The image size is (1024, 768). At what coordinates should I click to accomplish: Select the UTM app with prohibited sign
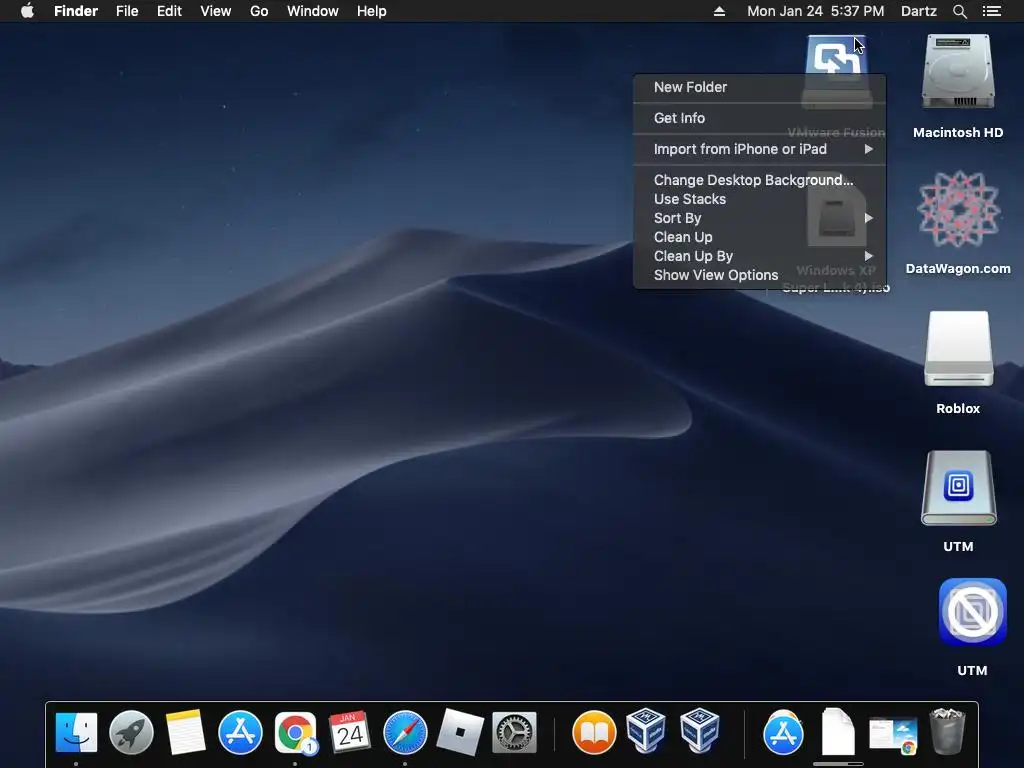[x=972, y=612]
